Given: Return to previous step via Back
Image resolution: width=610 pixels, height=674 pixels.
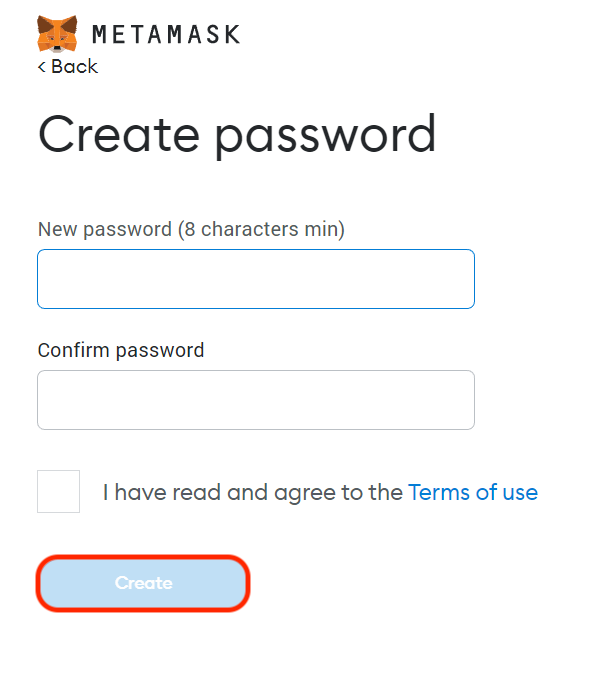Looking at the screenshot, I should point(68,67).
